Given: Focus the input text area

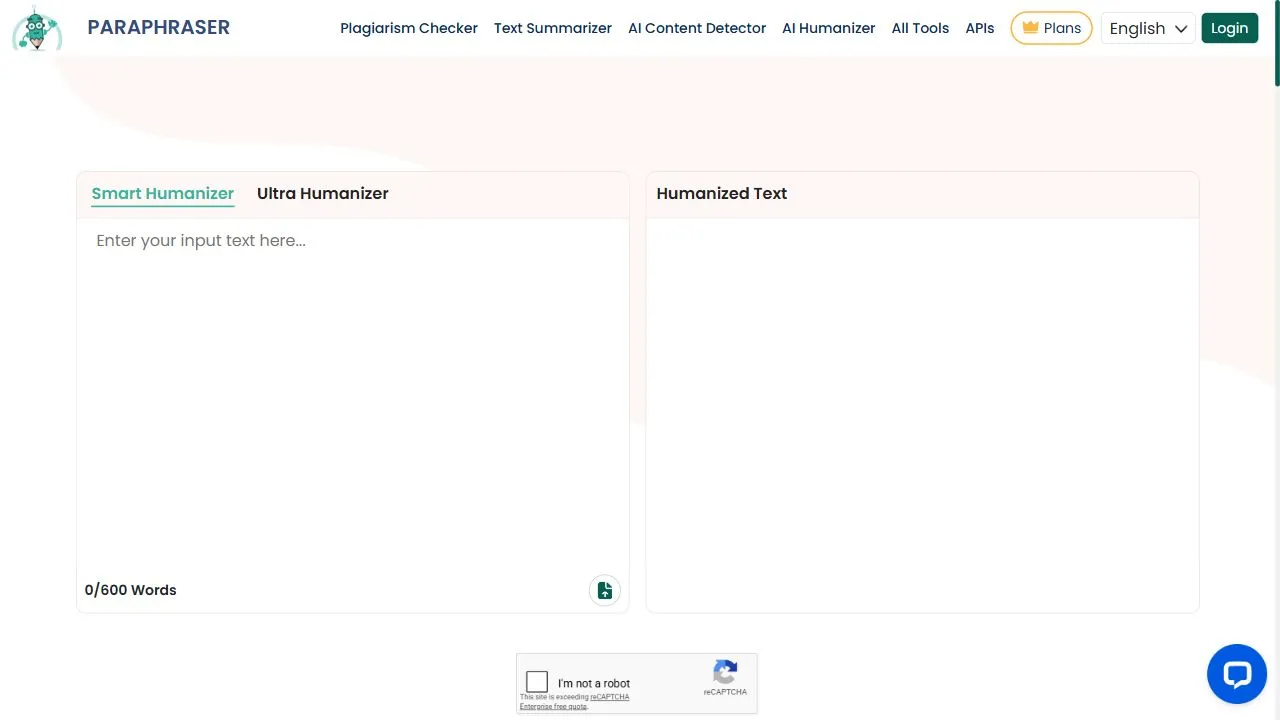Looking at the screenshot, I should 353,395.
